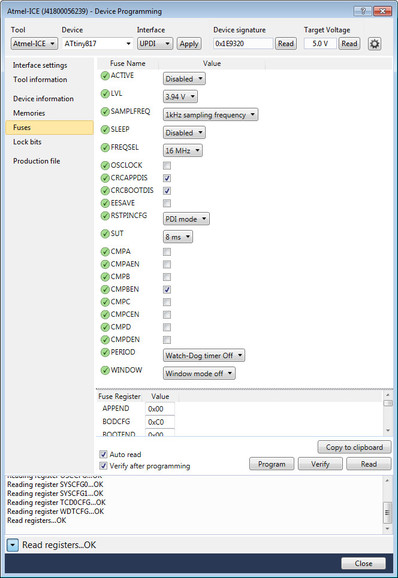Open the Device information page
Screen dimensions: 398x578
(x=43, y=99)
